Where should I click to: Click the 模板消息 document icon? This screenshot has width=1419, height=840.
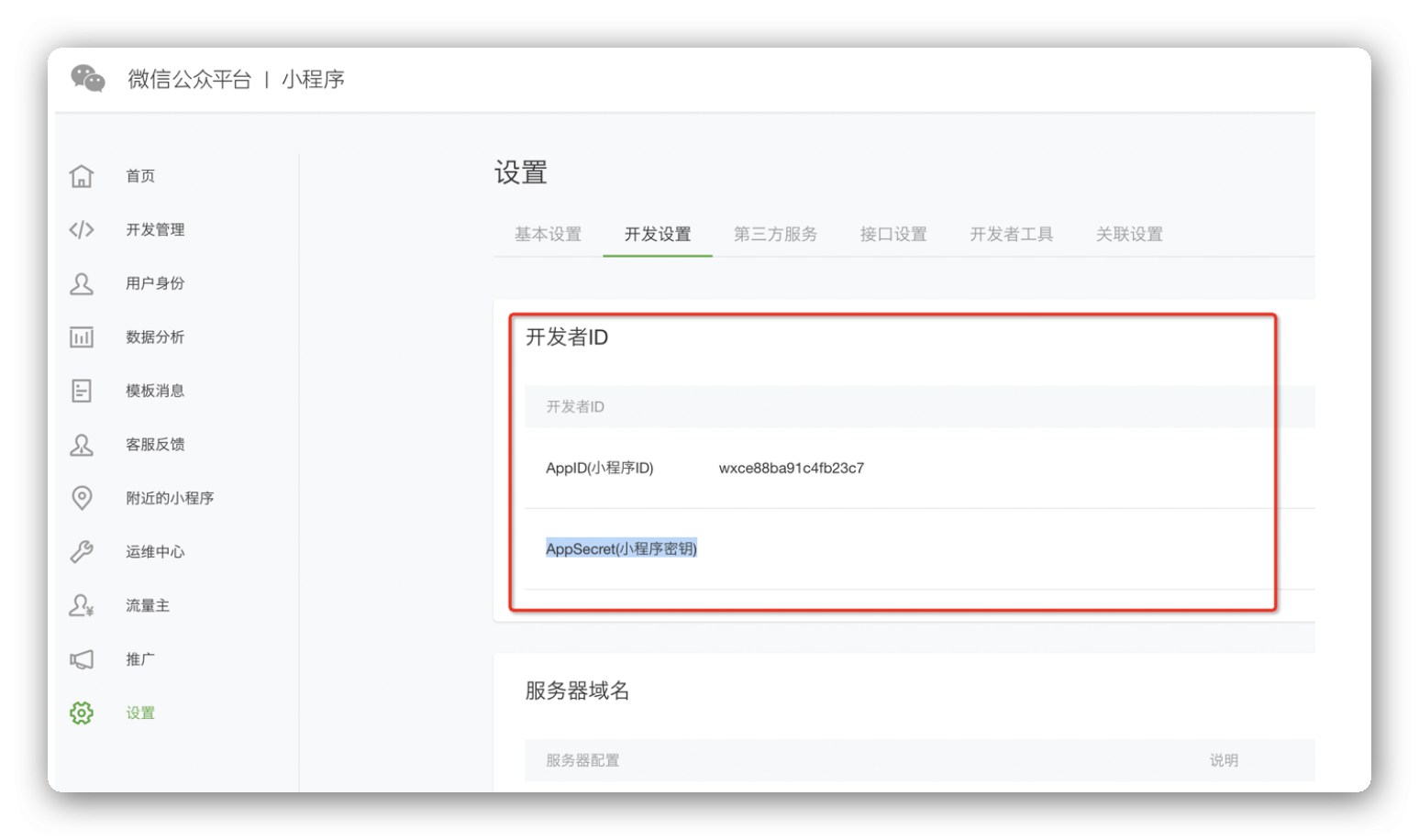[x=82, y=391]
